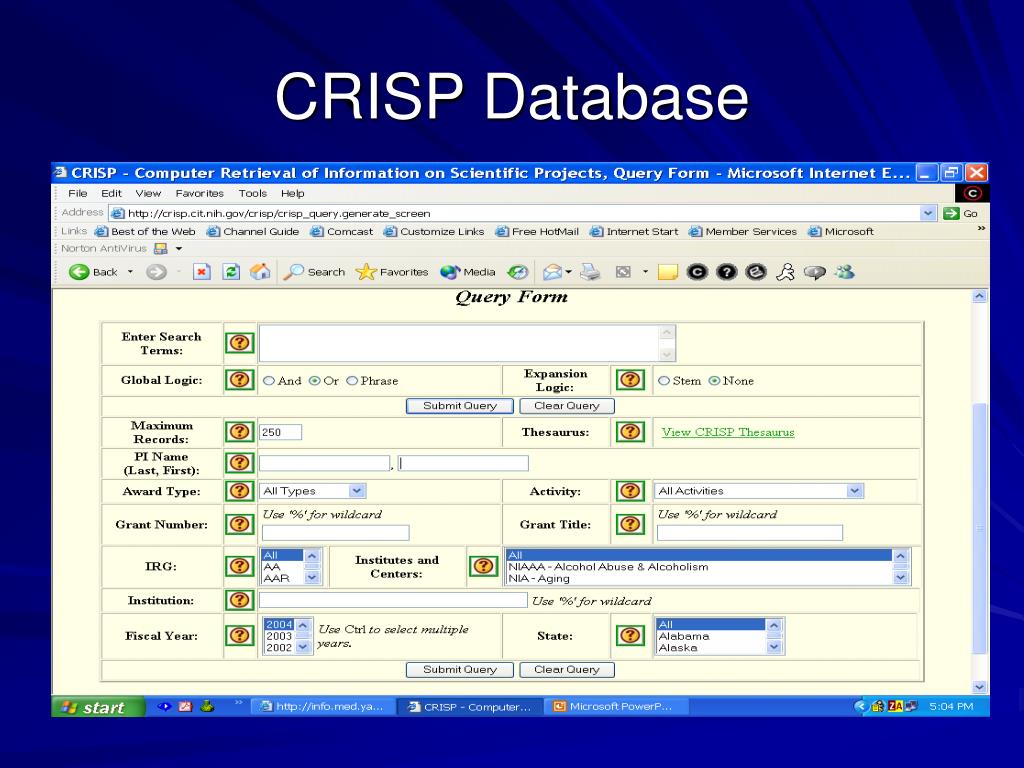Image resolution: width=1024 pixels, height=768 pixels.
Task: Click the Norton AntiVirus toolbar icon
Action: (x=161, y=249)
